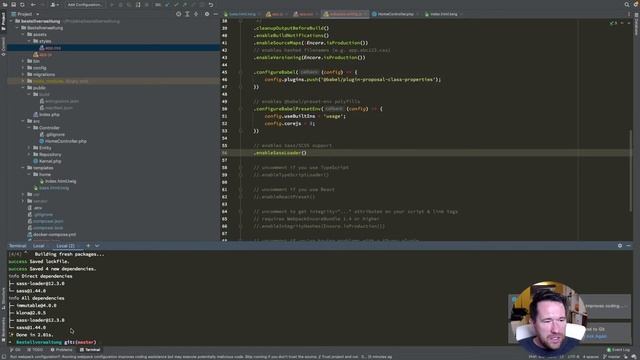Expand the config folder

point(23,68)
